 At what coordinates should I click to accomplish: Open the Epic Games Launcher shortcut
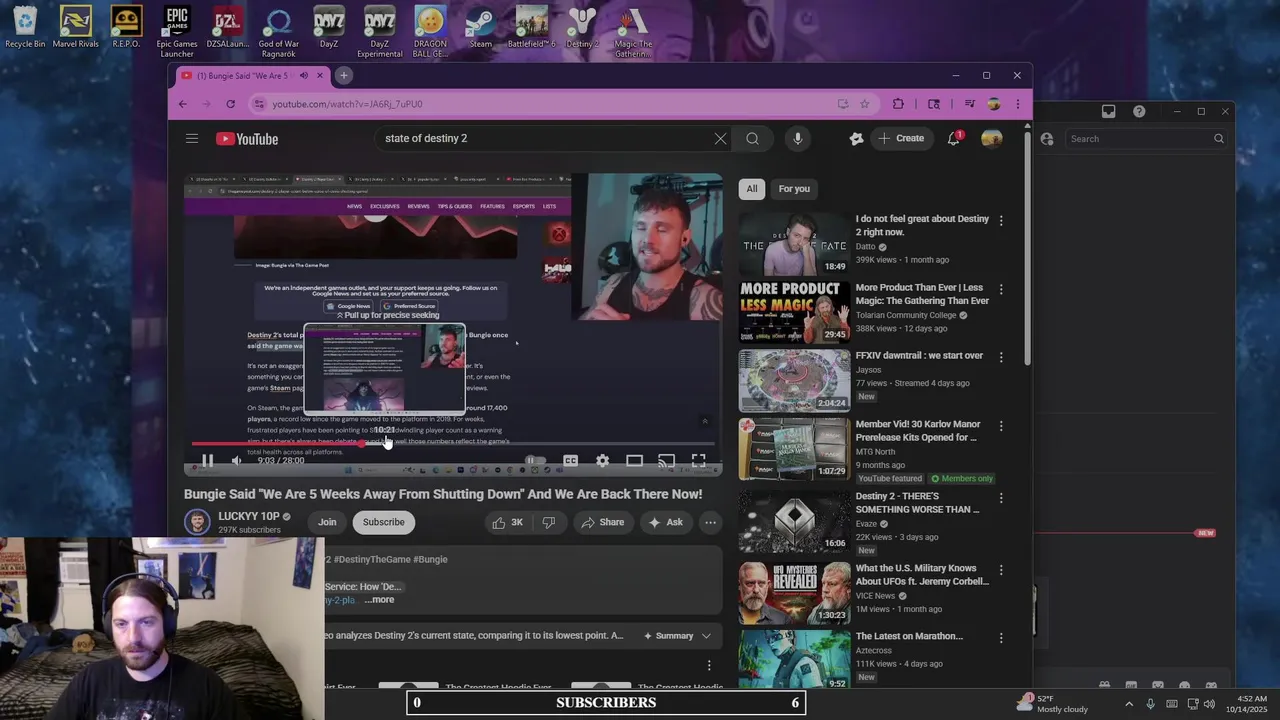pyautogui.click(x=177, y=32)
